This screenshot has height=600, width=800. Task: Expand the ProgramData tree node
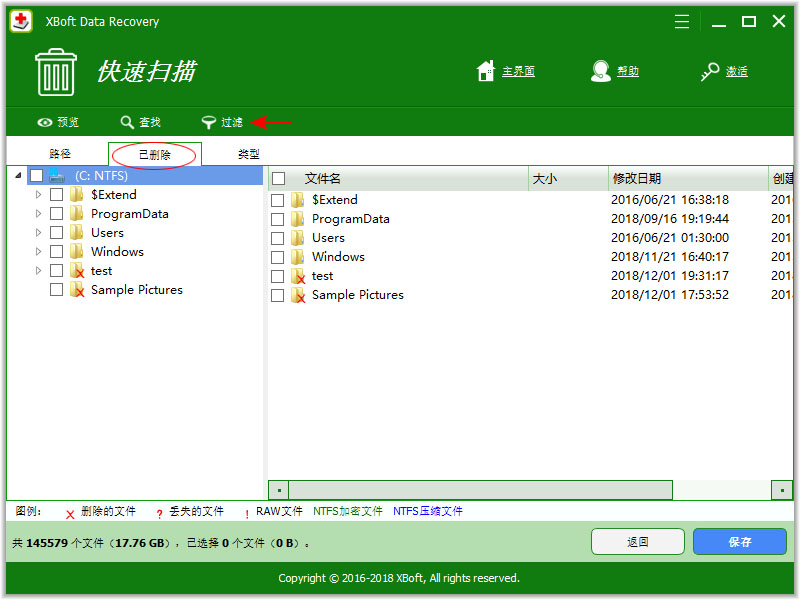pyautogui.click(x=38, y=213)
